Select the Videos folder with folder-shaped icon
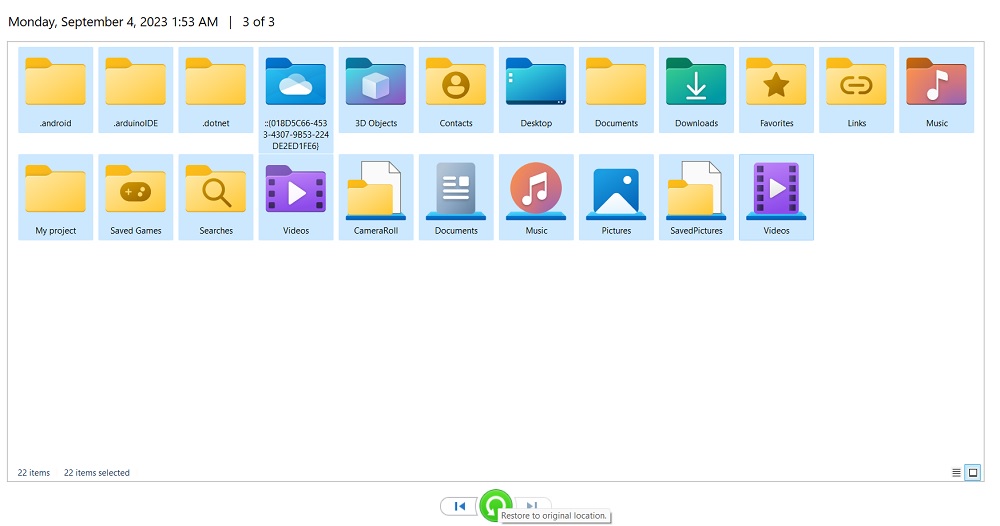Viewport: 1000px width, 526px height. [296, 197]
